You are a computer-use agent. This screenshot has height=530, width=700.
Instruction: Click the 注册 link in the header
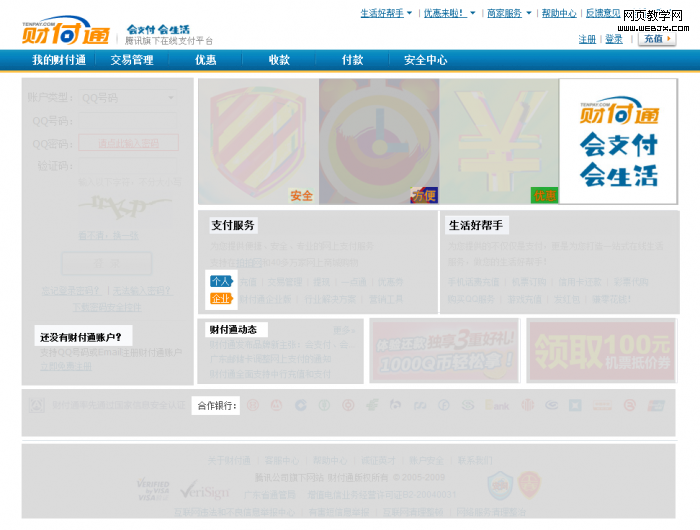point(587,39)
